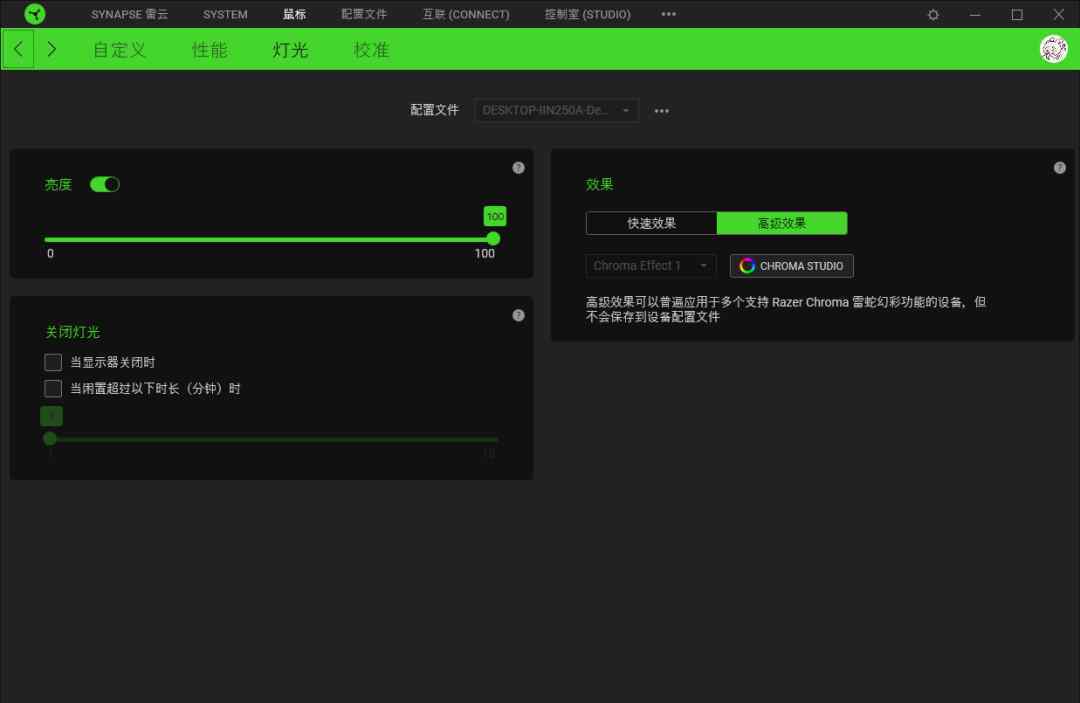Open the 互联 (CONNECT) tab

466,14
